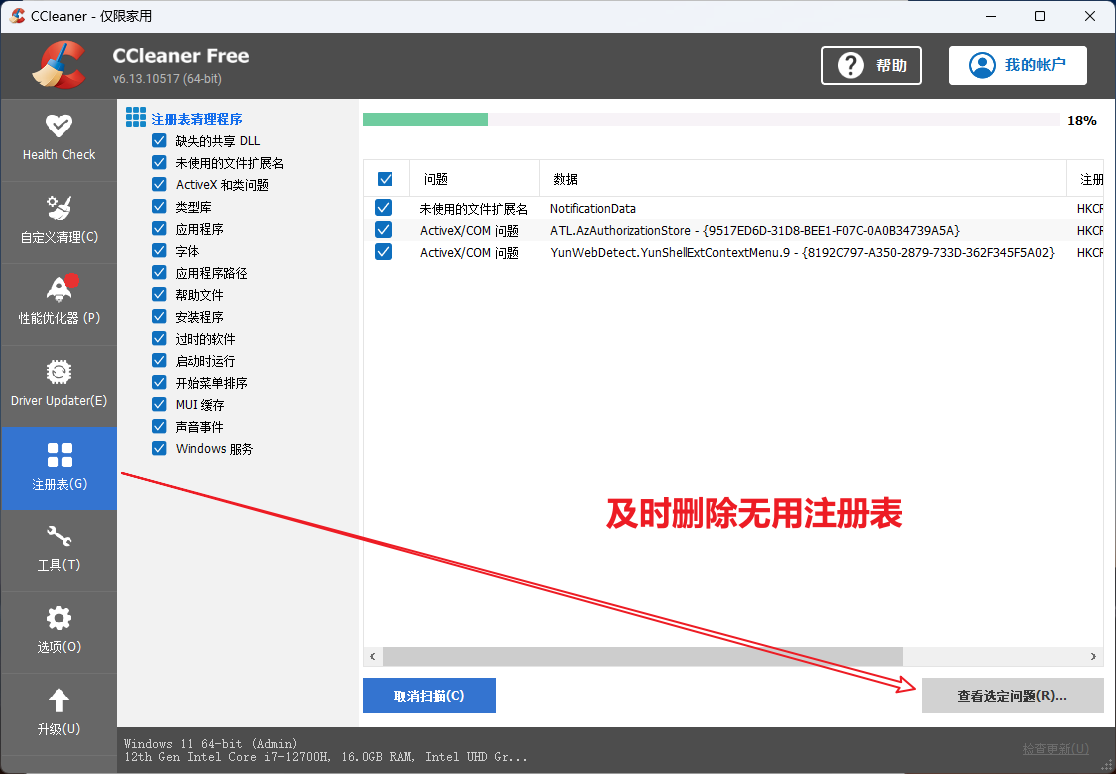
Task: Open Performance Optimizer rocket icon
Action: 60,288
